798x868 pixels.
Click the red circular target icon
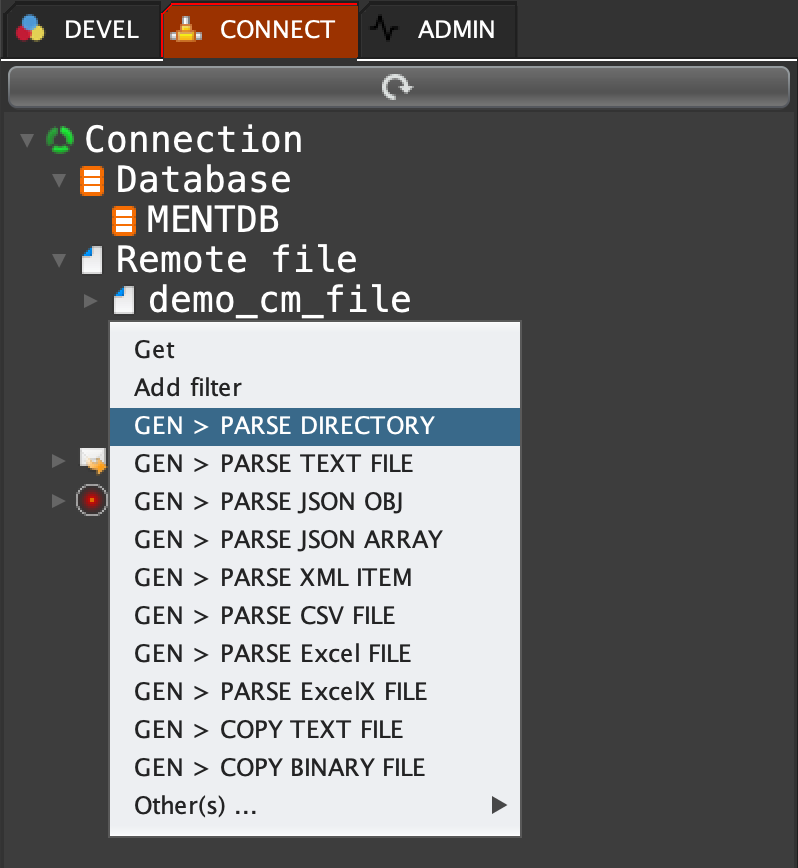pos(91,499)
